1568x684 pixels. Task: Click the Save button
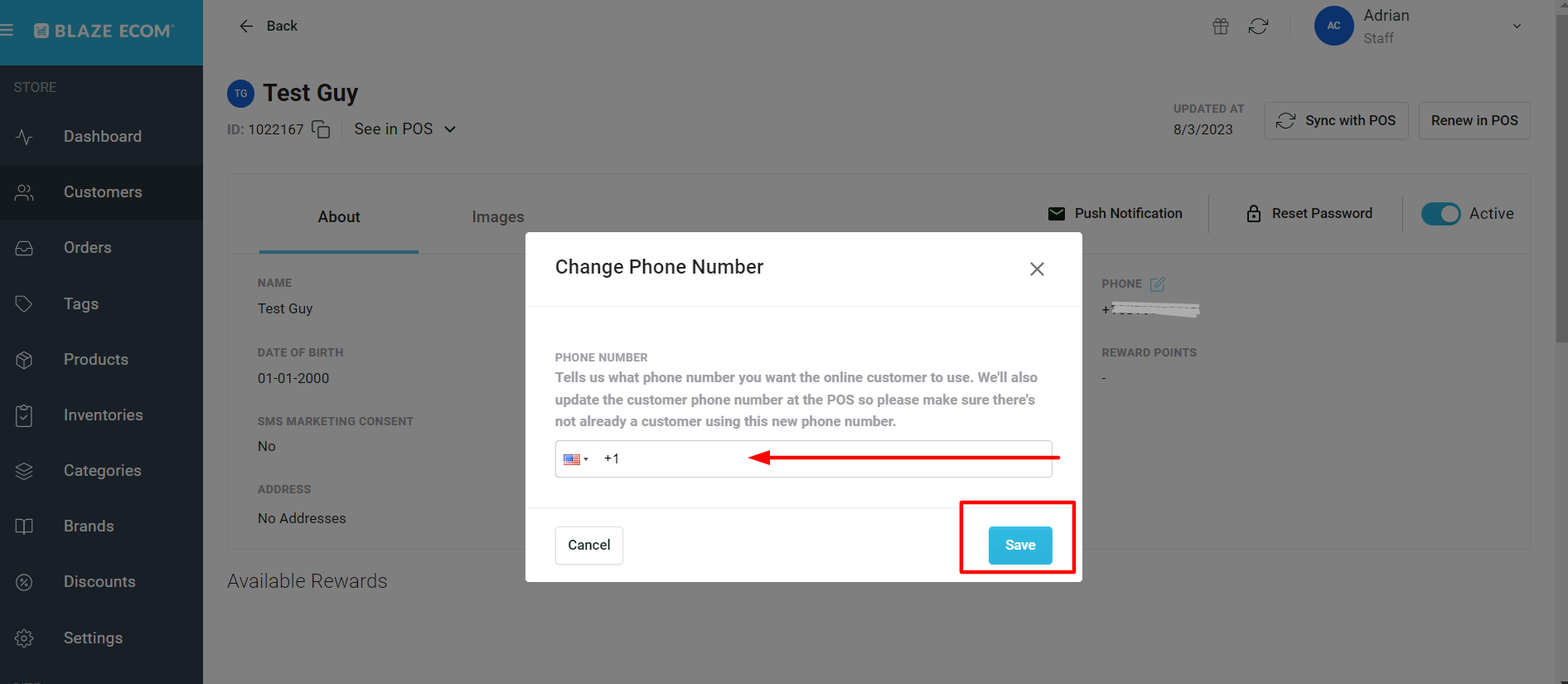point(1020,546)
